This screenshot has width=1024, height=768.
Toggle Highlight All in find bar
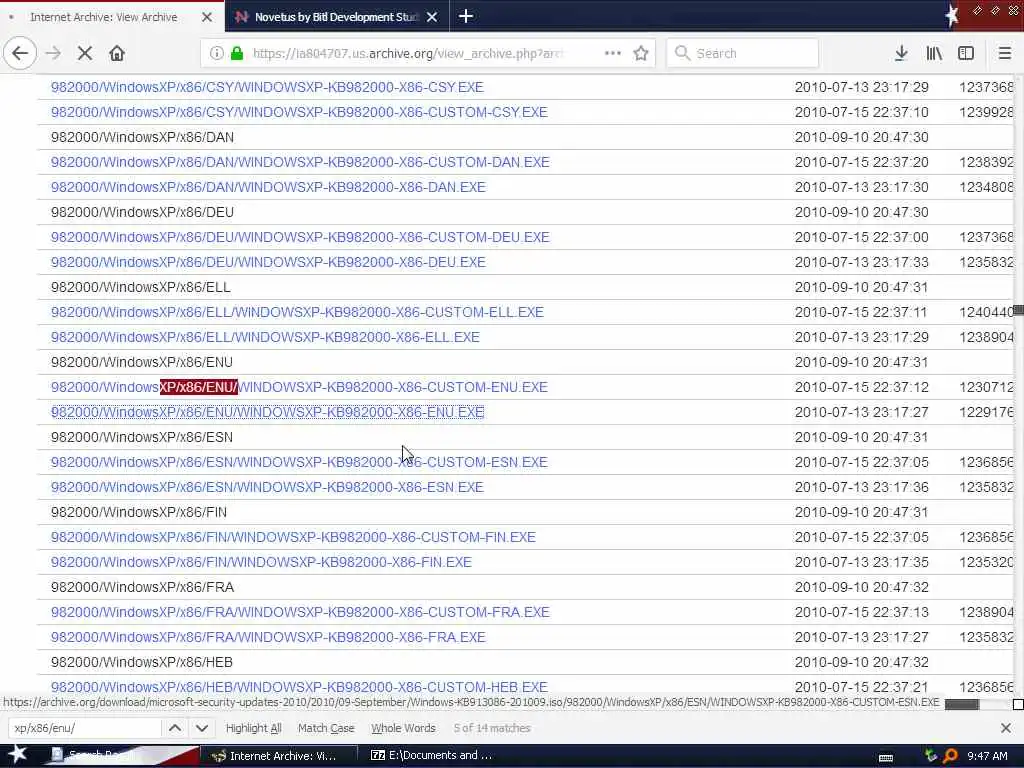[253, 728]
